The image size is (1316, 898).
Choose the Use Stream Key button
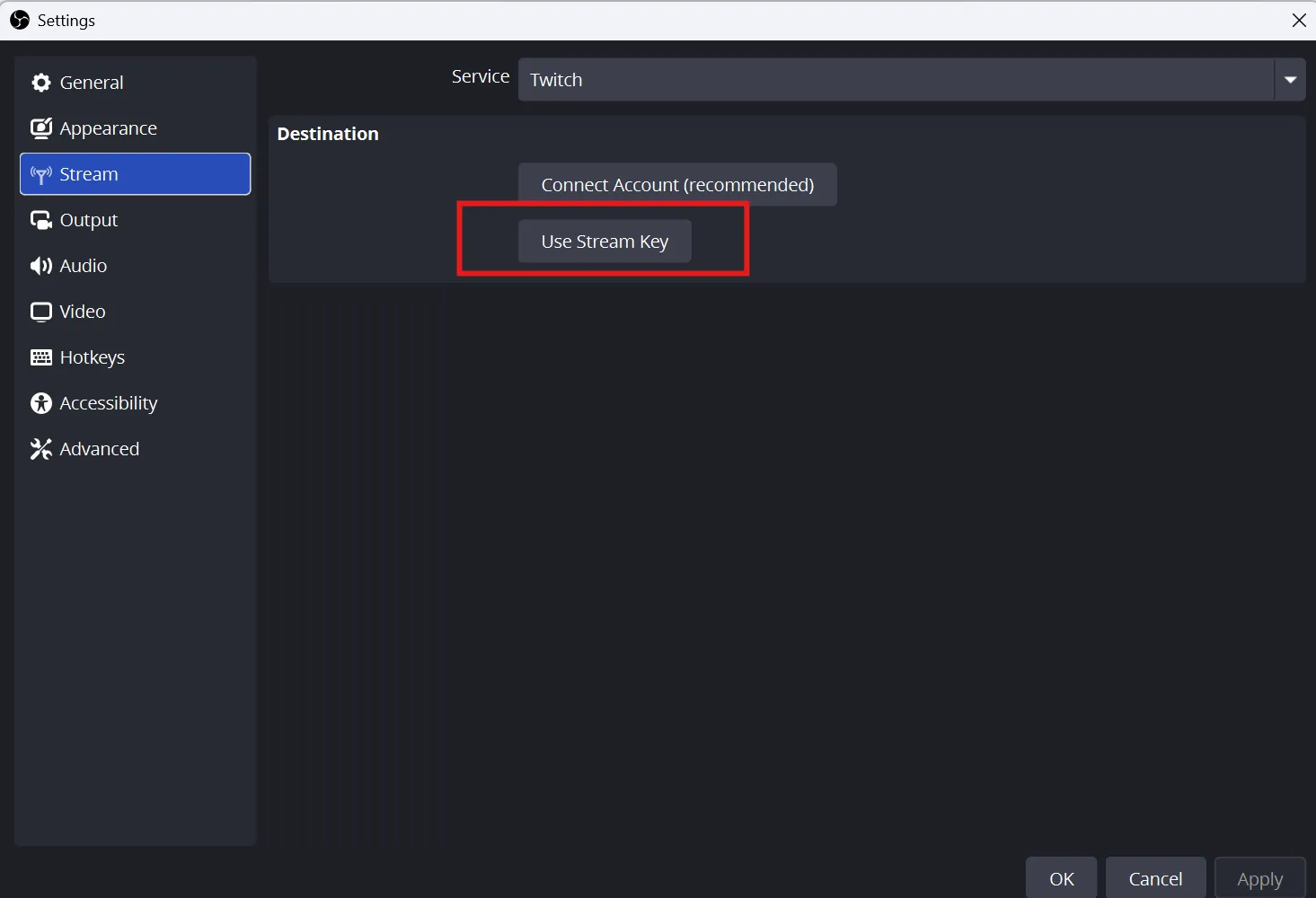(605, 242)
